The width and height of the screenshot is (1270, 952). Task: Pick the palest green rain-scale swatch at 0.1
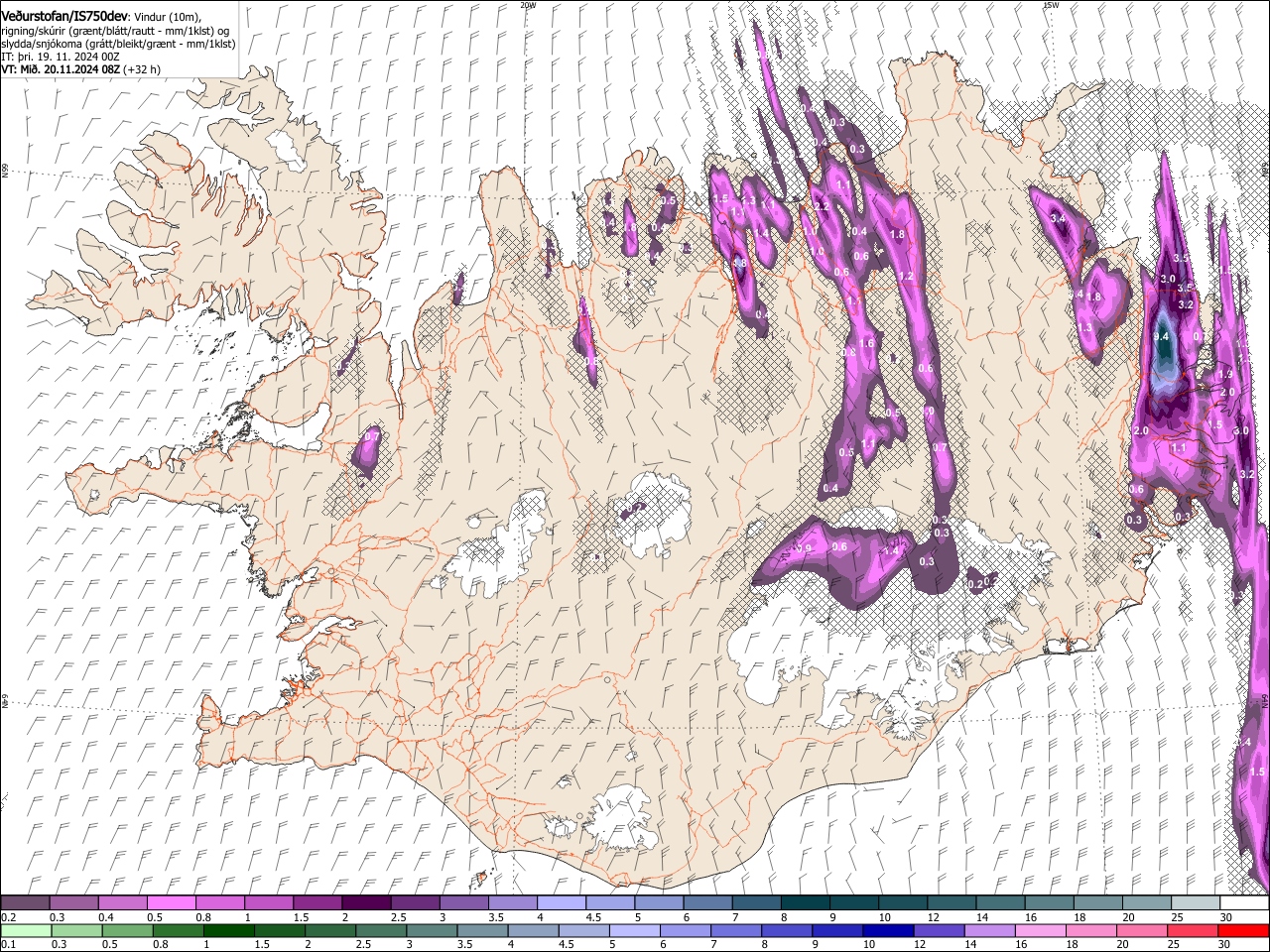pyautogui.click(x=26, y=931)
